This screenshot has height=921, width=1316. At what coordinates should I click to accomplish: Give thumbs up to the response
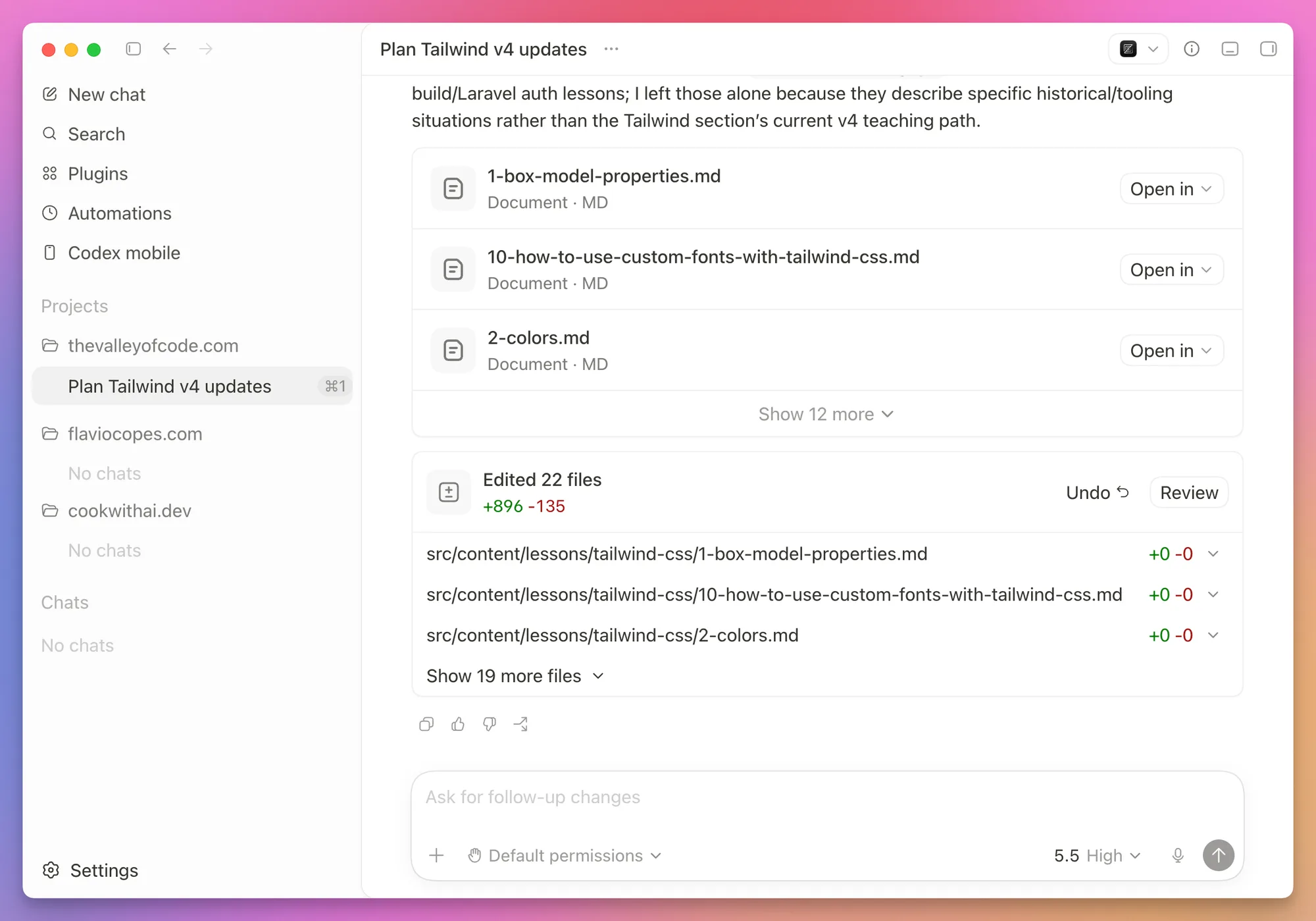tap(458, 724)
